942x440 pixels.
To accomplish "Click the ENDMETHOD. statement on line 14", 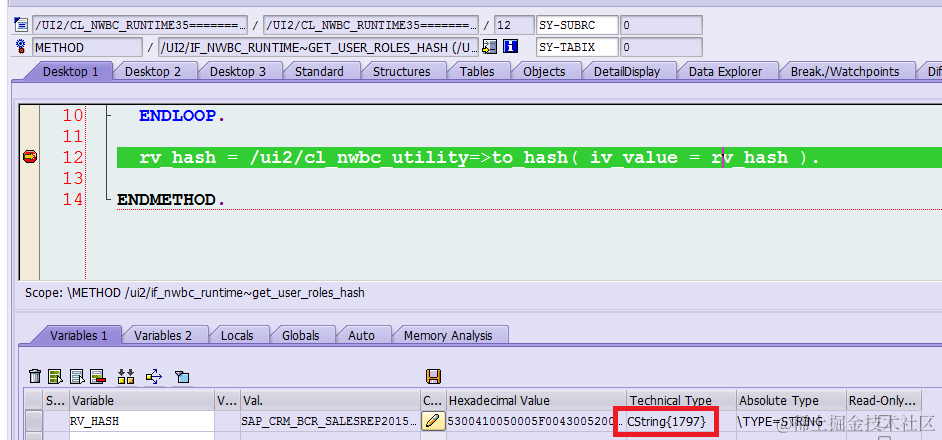I will tap(171, 199).
